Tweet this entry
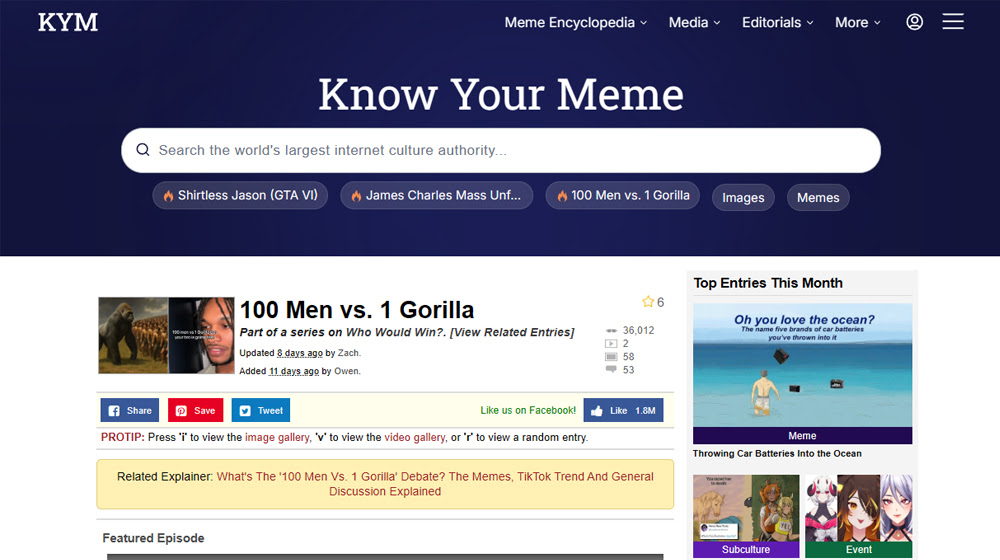This screenshot has height=560, width=1000. coord(261,410)
